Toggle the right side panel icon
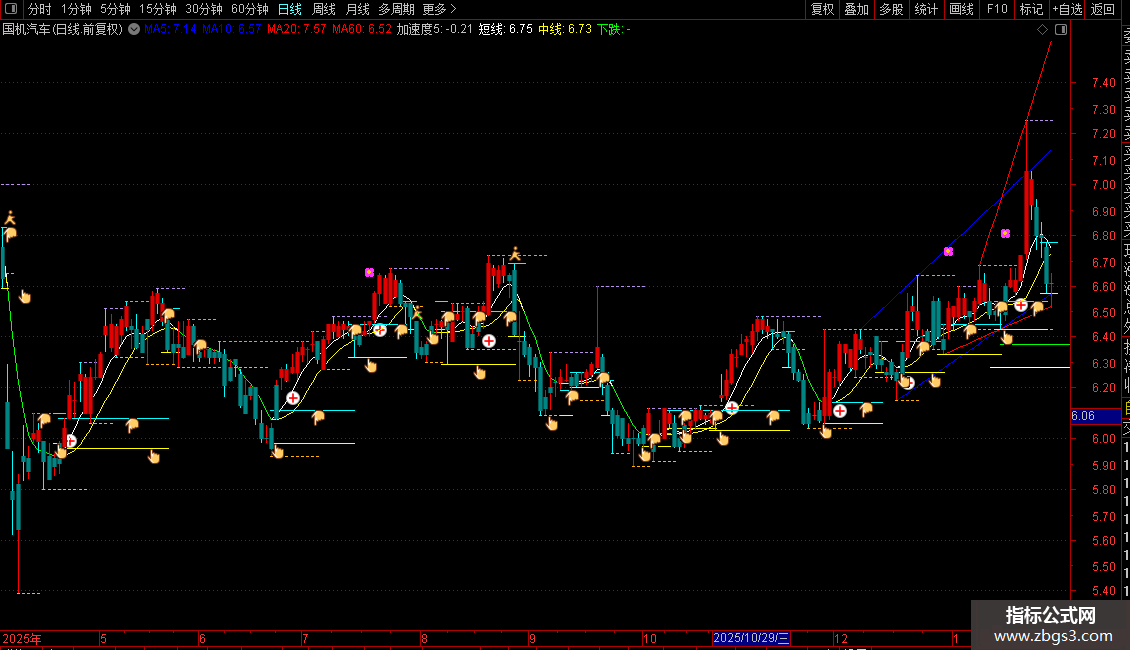Viewport: 1130px width, 650px height. tap(1061, 30)
